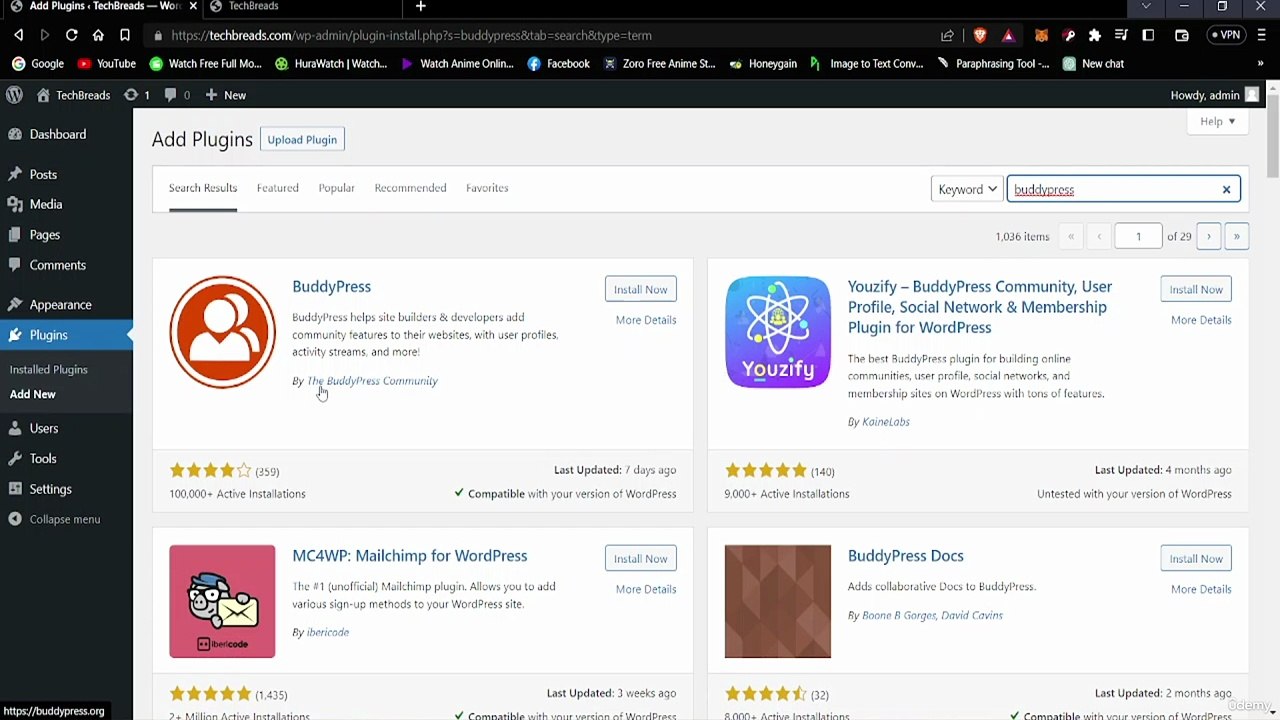Image resolution: width=1280 pixels, height=720 pixels.
Task: Click the BuddyPress plugin logo
Action: click(222, 332)
